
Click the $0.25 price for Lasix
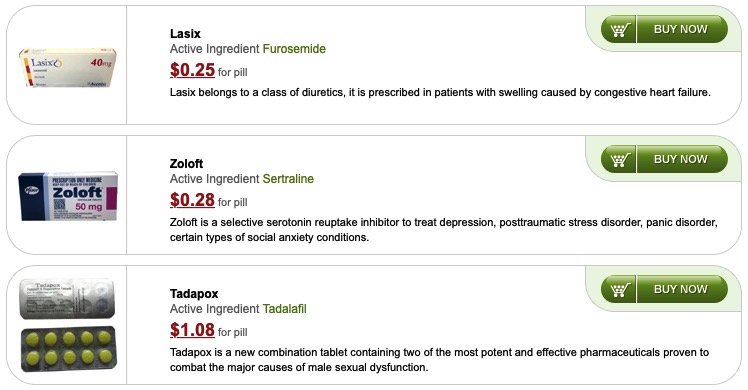pyautogui.click(x=192, y=70)
